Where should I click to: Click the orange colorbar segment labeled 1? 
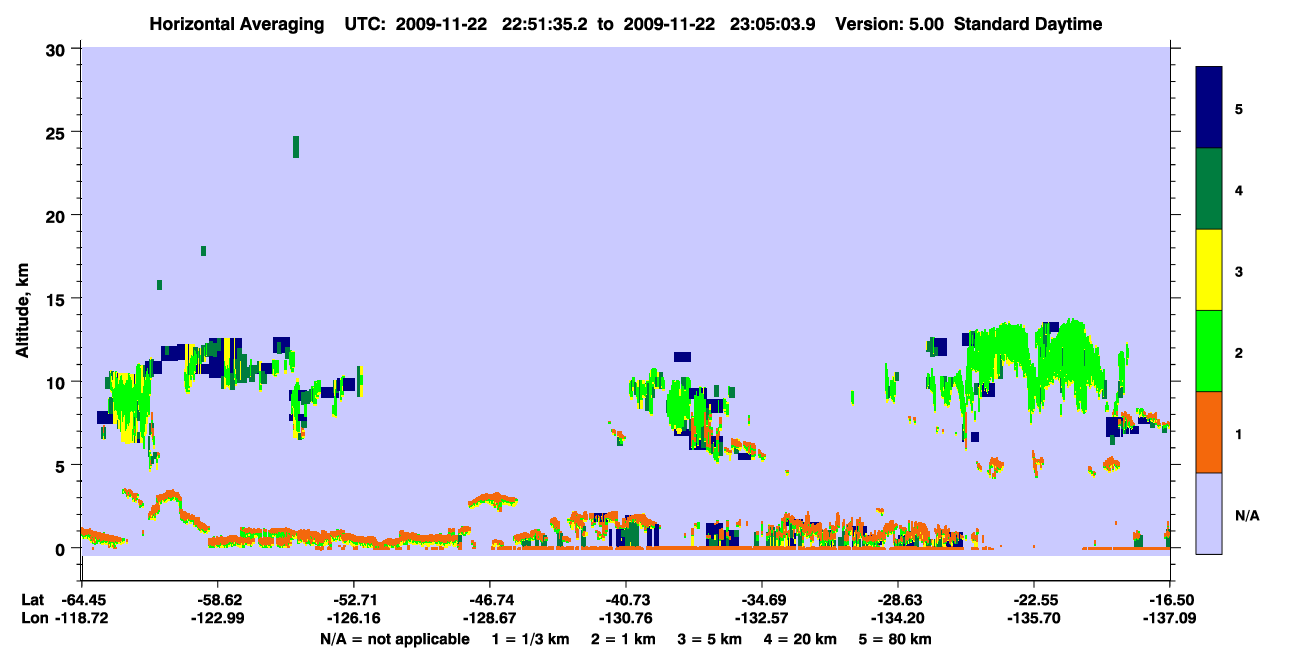point(1209,432)
